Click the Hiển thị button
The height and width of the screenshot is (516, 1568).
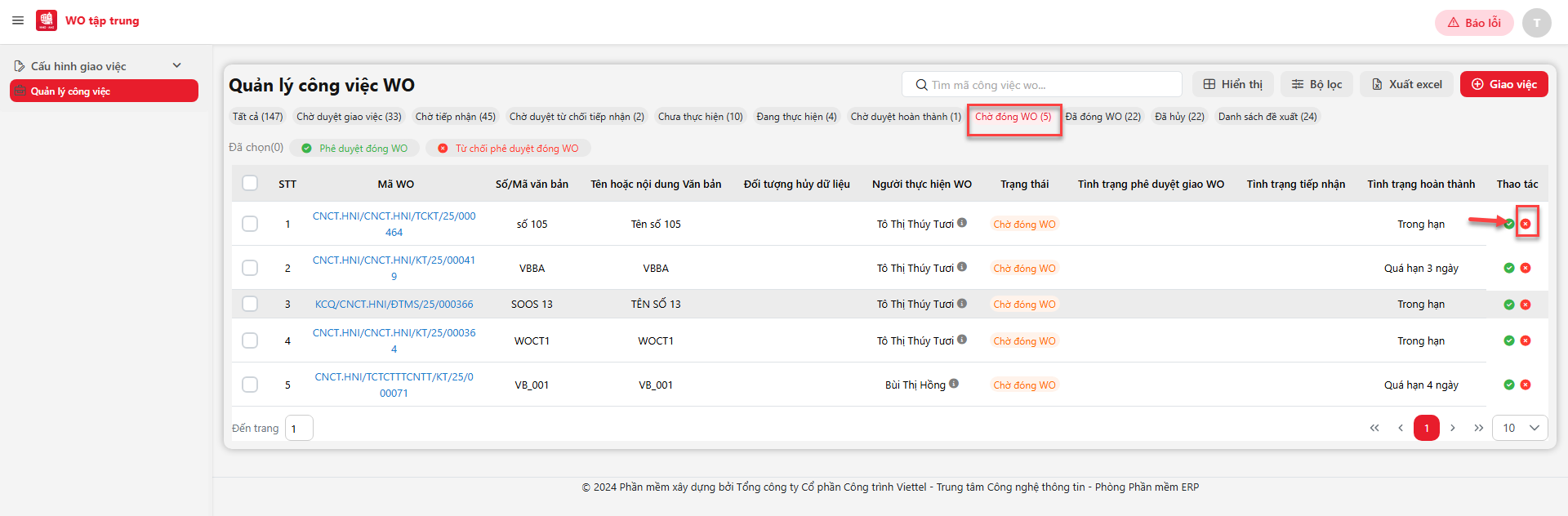pyautogui.click(x=1232, y=84)
